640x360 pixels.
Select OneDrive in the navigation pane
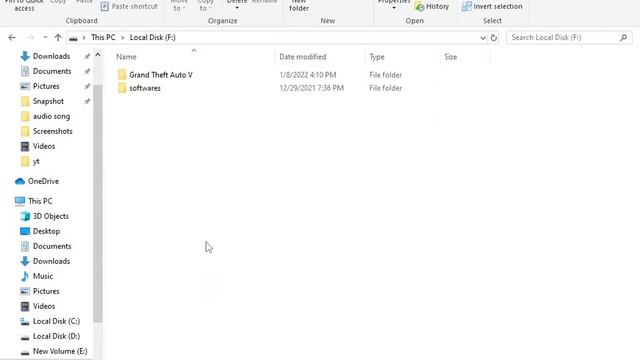(x=43, y=181)
